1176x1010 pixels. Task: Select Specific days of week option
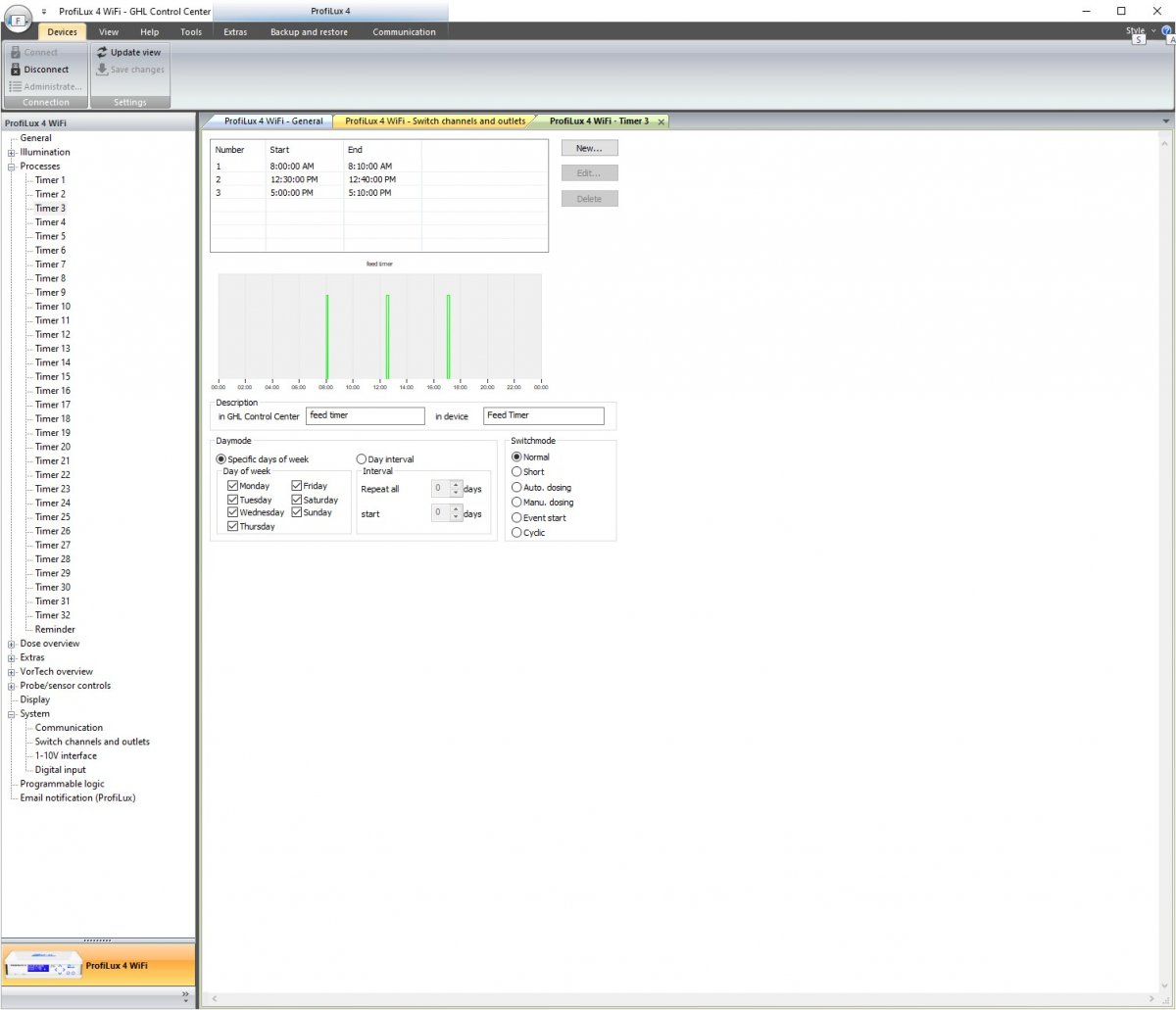pyautogui.click(x=221, y=459)
